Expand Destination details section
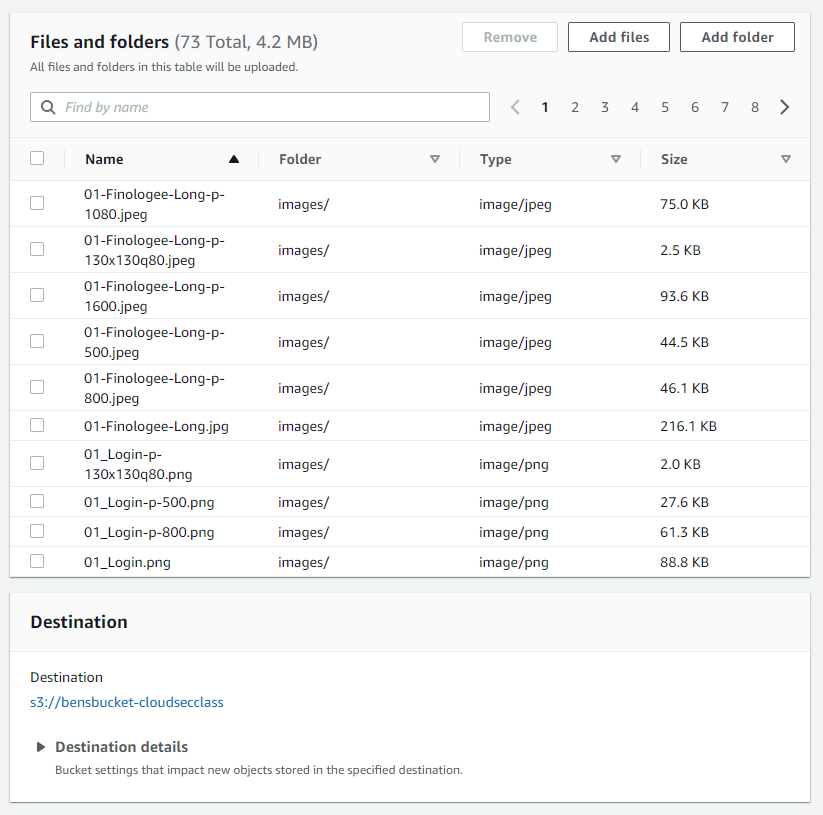 41,747
